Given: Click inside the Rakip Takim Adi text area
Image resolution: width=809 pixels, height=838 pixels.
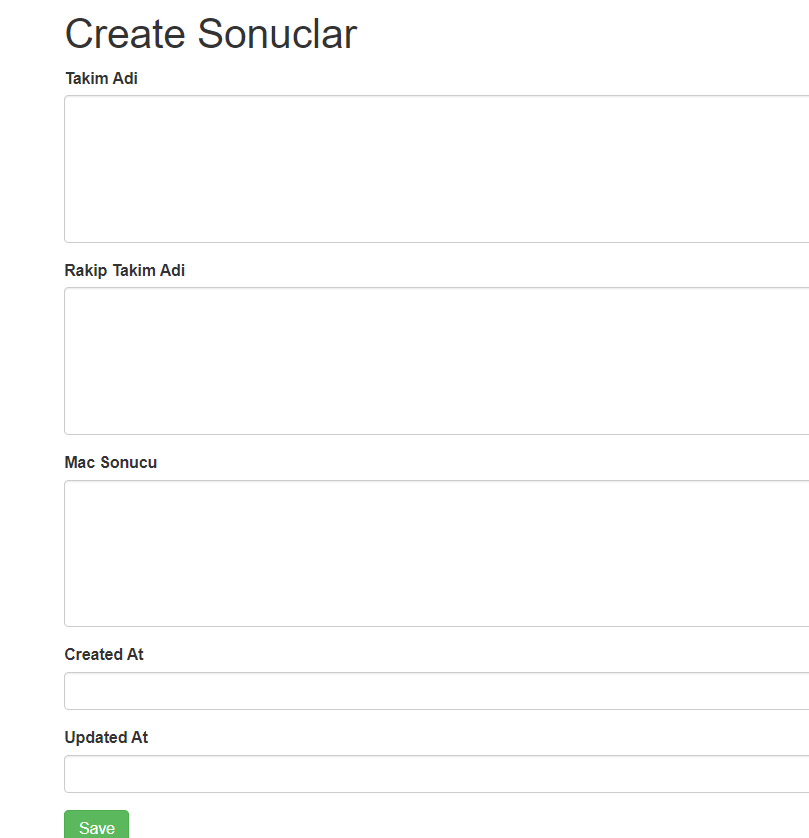Looking at the screenshot, I should coord(436,361).
